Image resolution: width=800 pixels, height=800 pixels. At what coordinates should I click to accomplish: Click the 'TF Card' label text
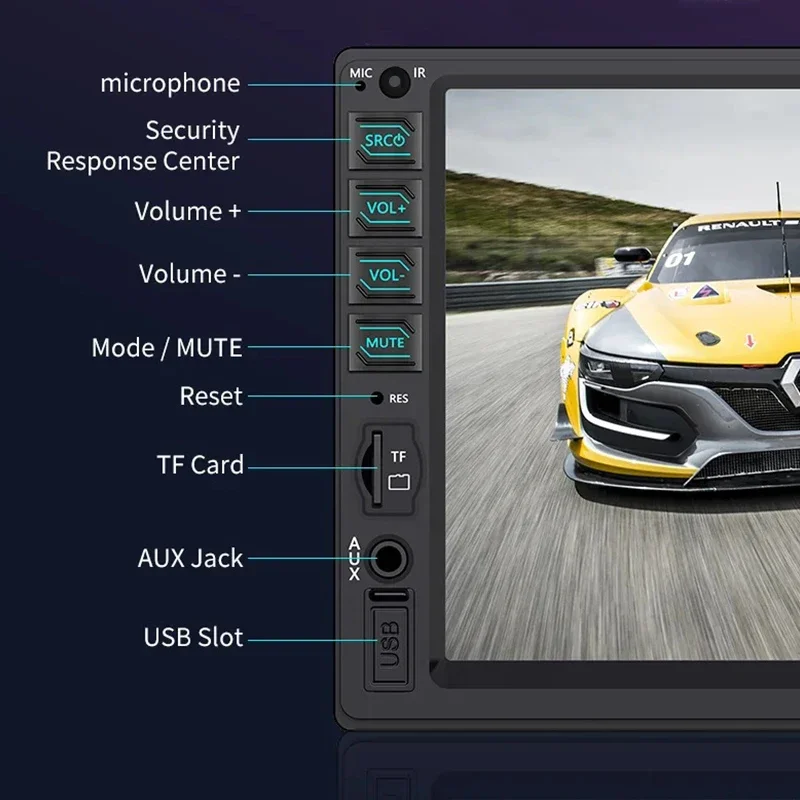[200, 465]
